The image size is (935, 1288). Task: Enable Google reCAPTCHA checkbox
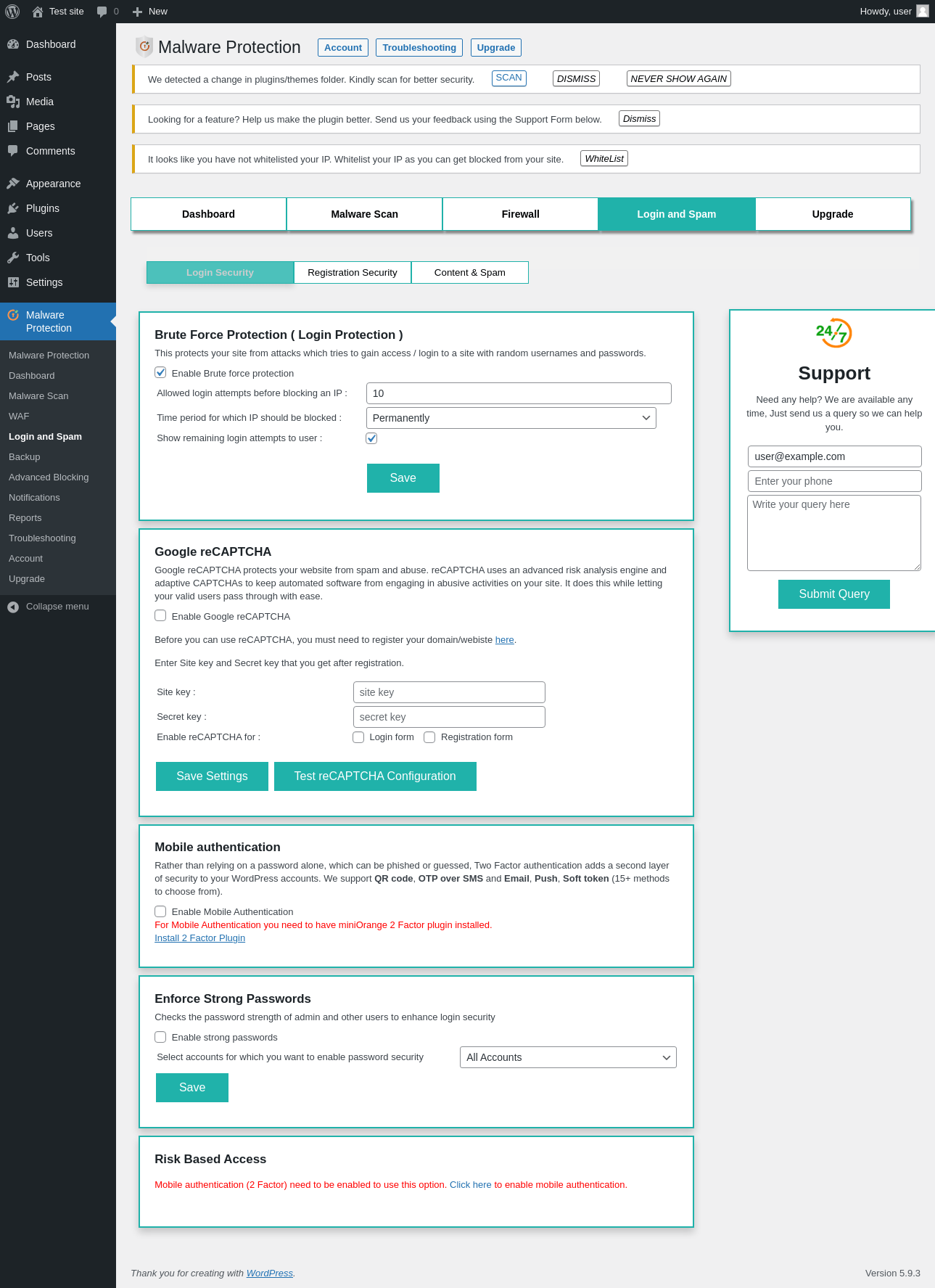160,615
